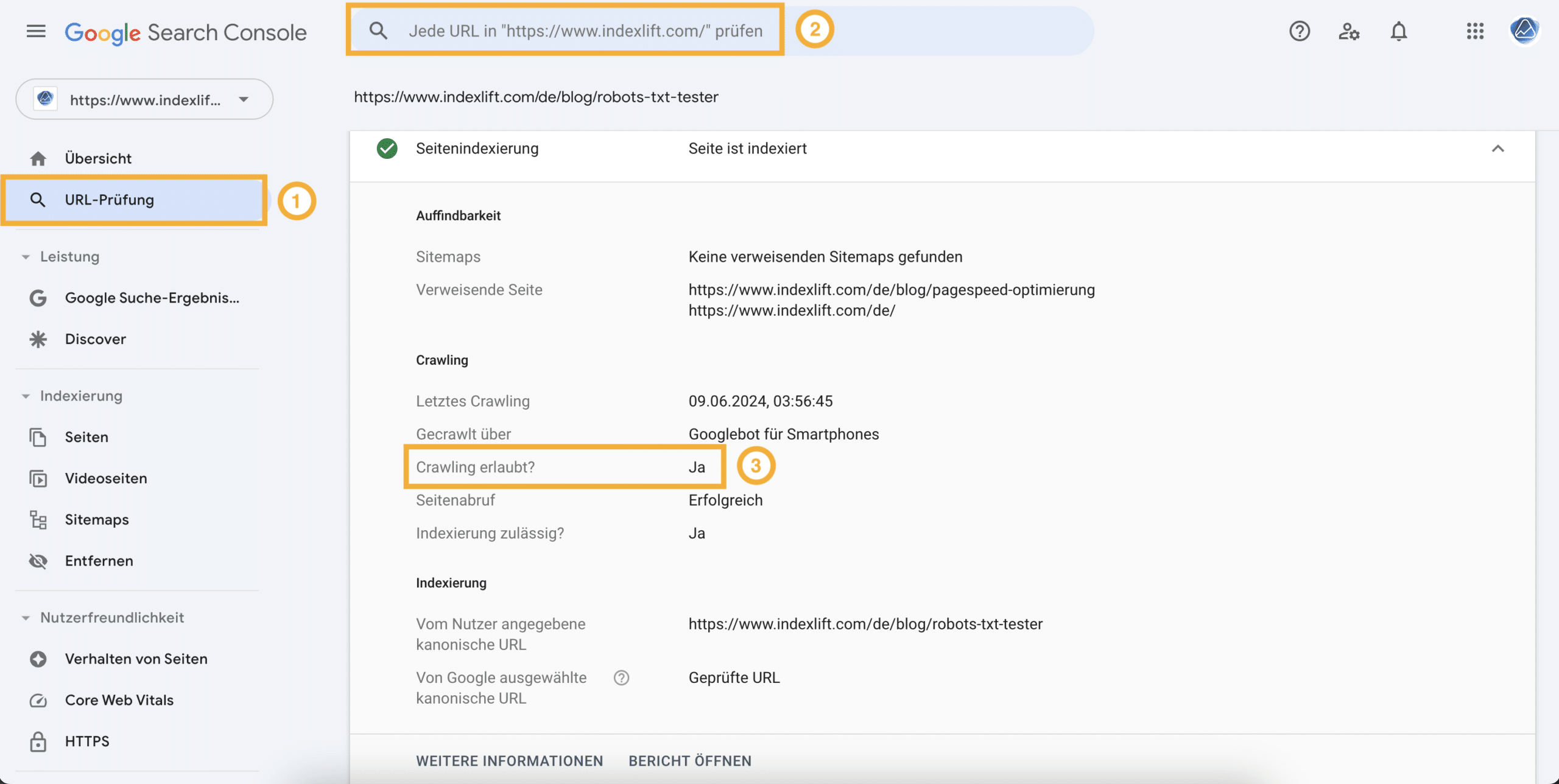Image resolution: width=1559 pixels, height=784 pixels.
Task: Click the Google Search Console logo
Action: click(186, 32)
